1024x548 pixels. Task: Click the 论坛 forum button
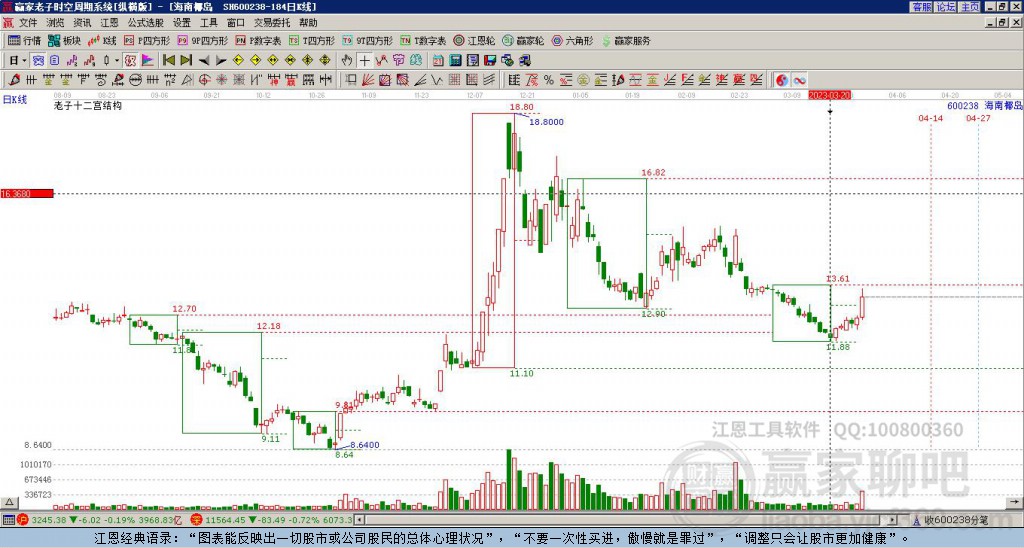point(945,7)
